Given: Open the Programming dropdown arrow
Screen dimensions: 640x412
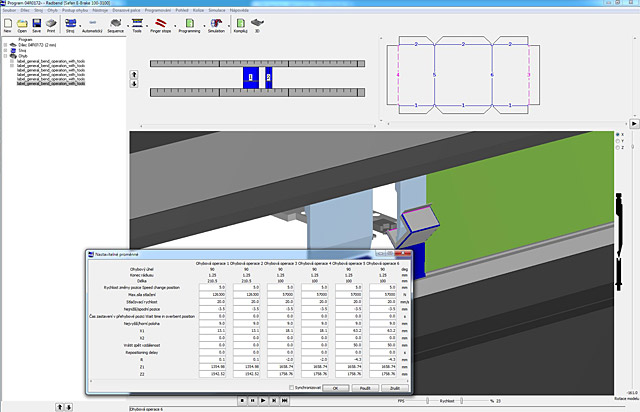Looking at the screenshot, I should coord(204,26).
